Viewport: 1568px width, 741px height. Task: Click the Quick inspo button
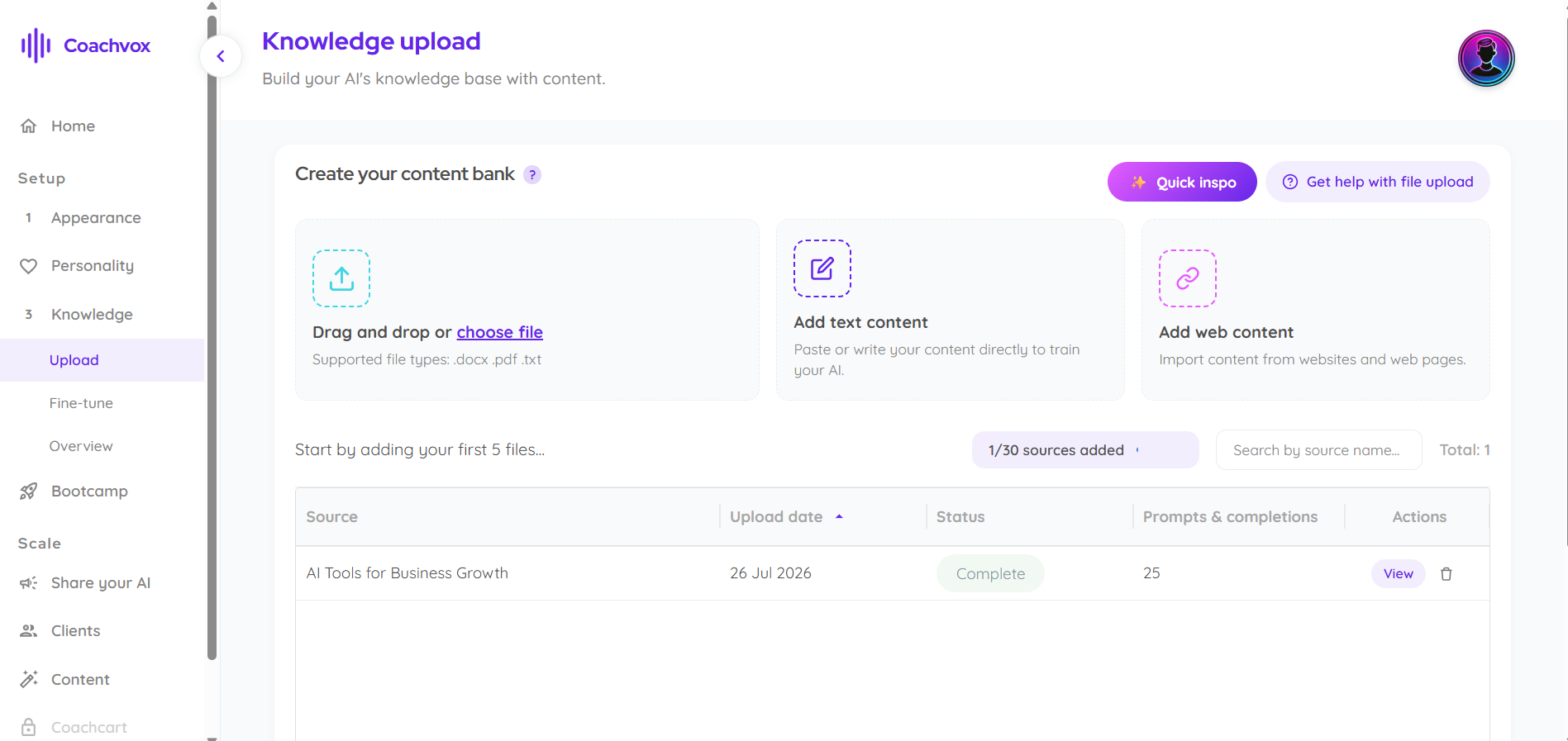1182,182
